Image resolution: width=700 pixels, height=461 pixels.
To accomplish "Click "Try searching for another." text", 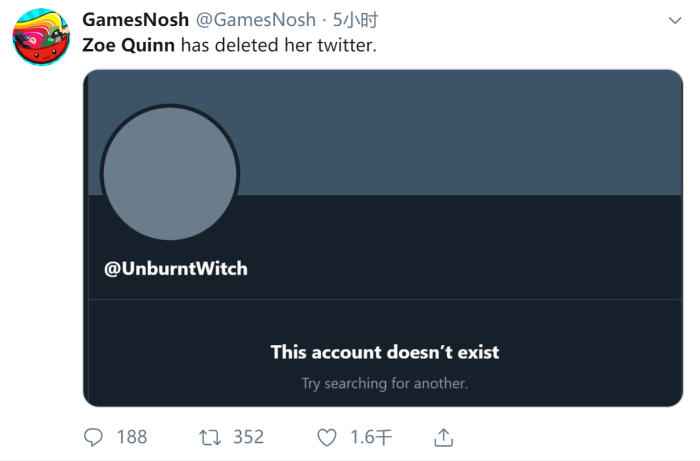I will click(x=384, y=383).
